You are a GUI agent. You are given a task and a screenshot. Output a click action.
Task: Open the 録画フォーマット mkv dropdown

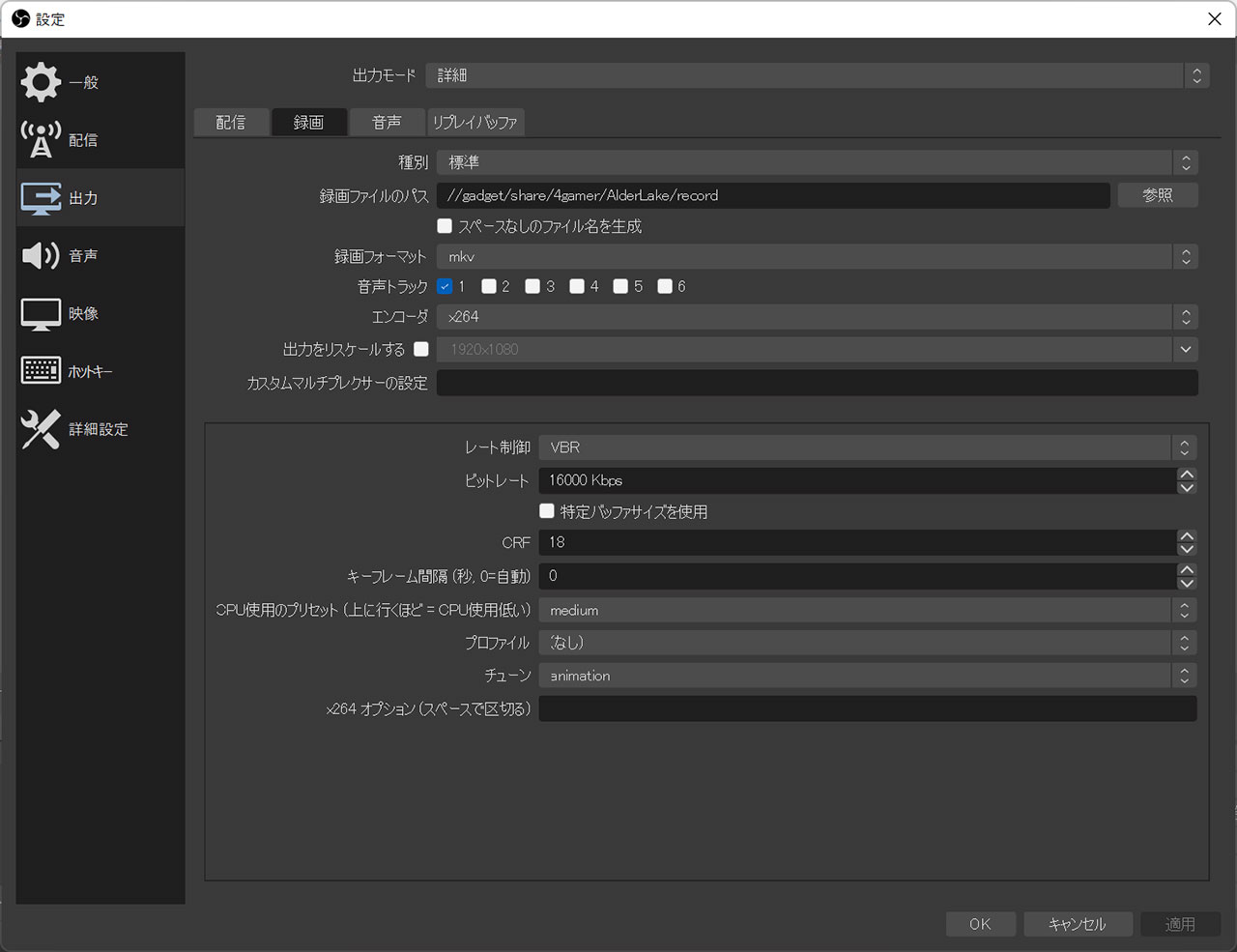click(x=817, y=256)
